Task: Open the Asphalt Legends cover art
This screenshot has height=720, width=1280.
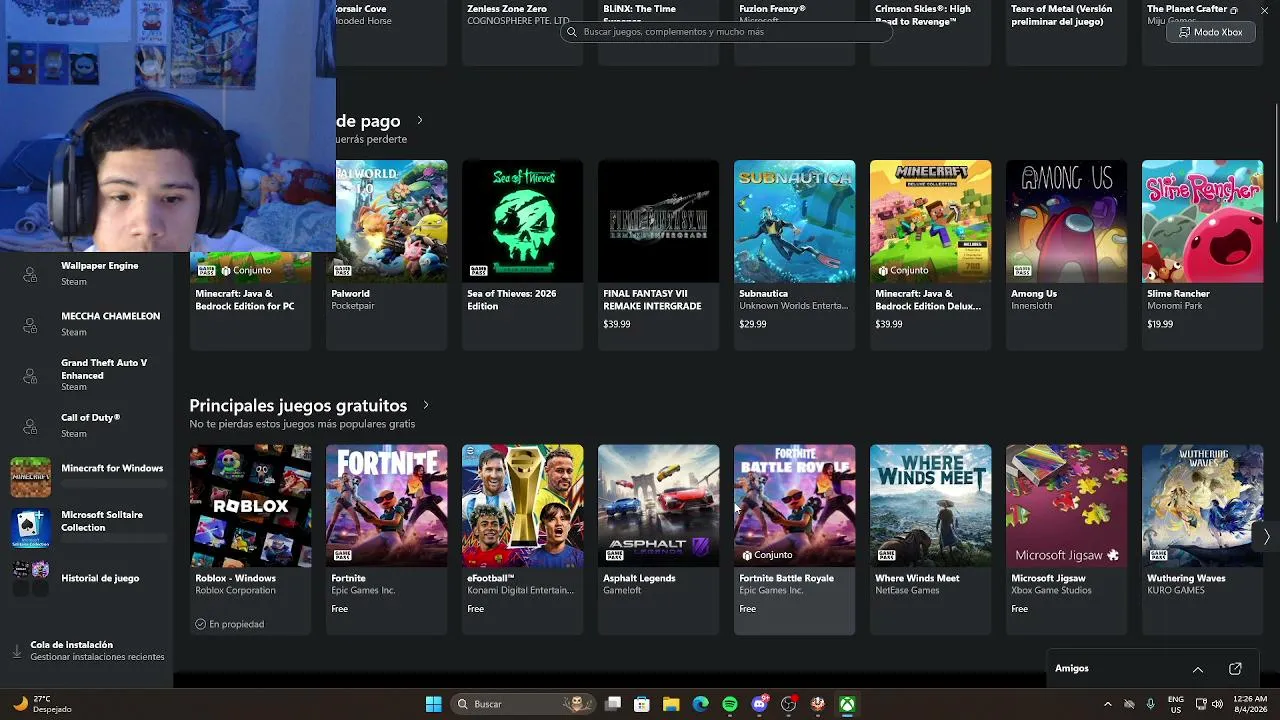Action: pos(658,506)
